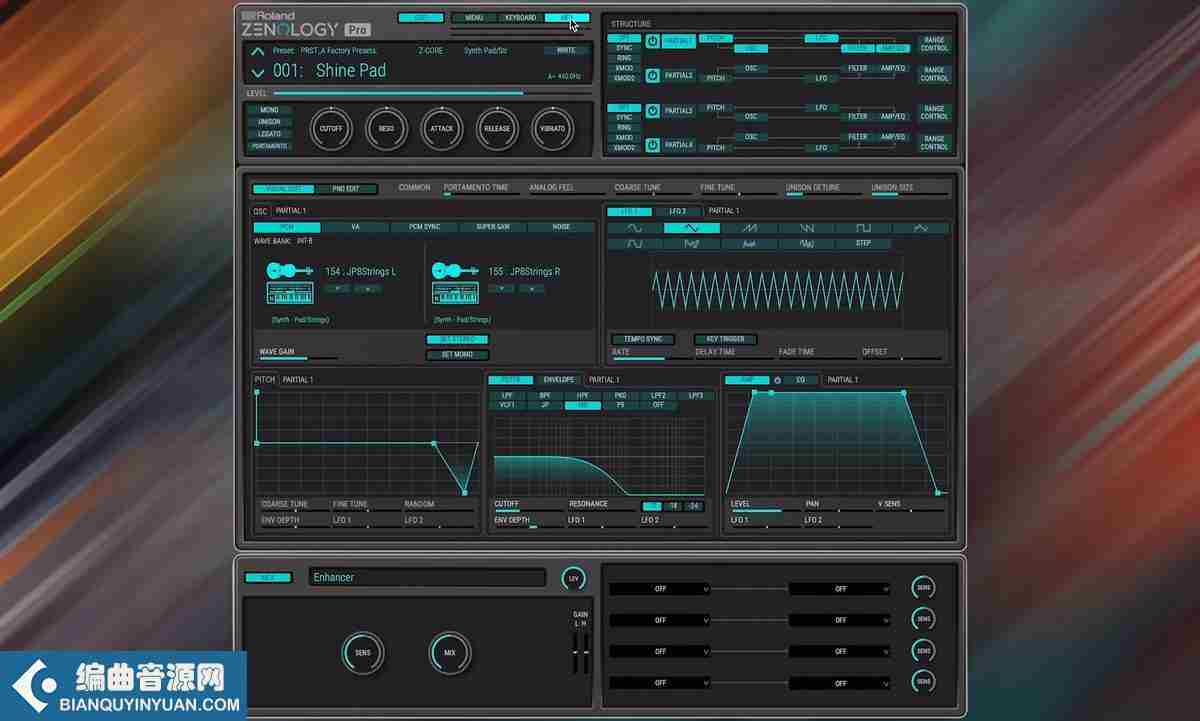Viewport: 1200px width, 721px height.
Task: Adjust the LFO RATE slider
Action: tap(652, 358)
